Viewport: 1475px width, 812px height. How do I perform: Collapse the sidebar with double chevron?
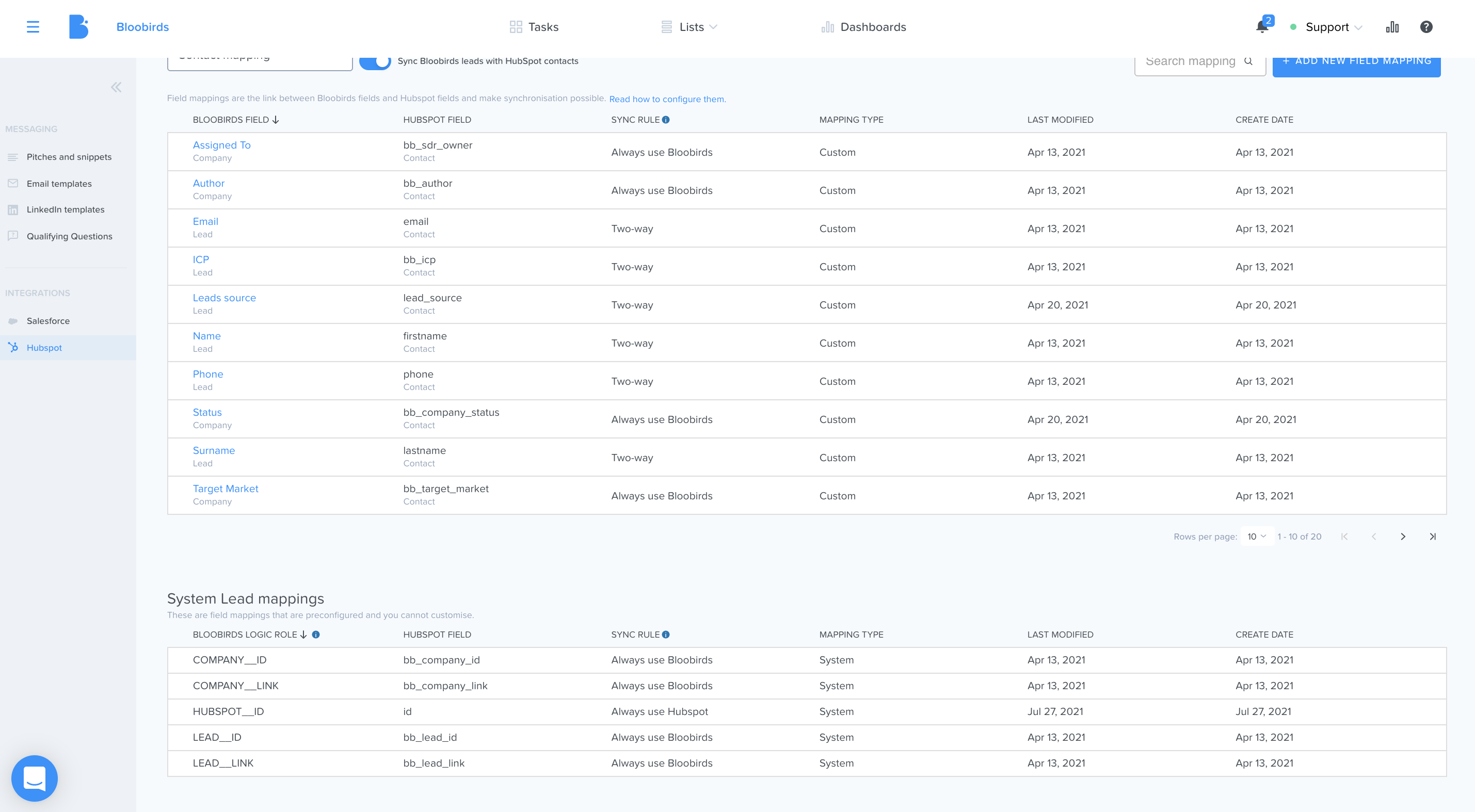(116, 87)
